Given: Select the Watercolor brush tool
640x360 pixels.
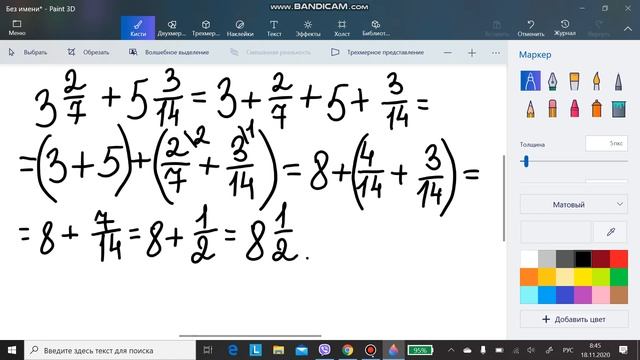Looking at the screenshot, I should pos(596,81).
